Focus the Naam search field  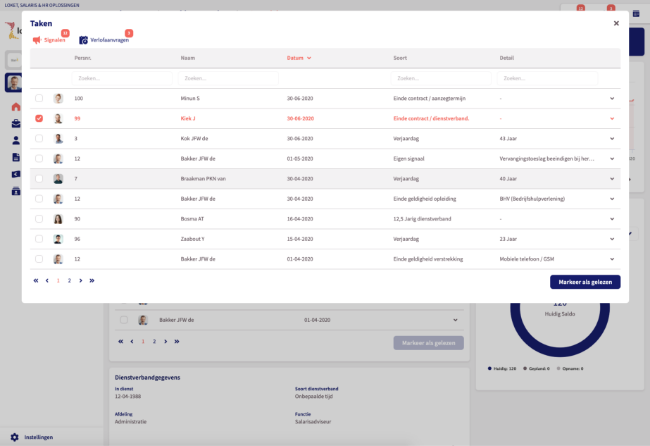click(x=228, y=78)
